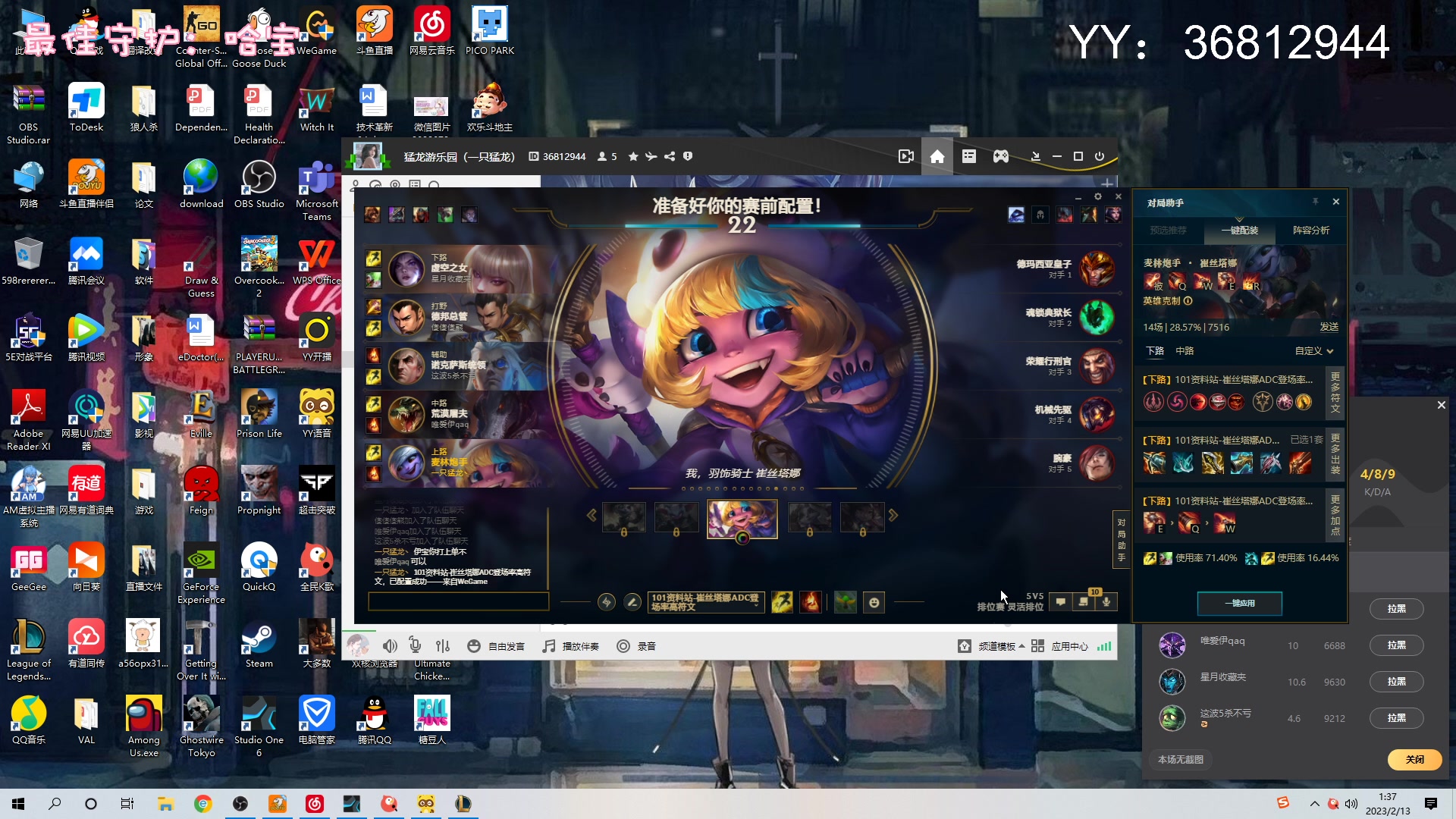Viewport: 1456px width, 819px height.
Task: Switch to 预选推荐 tab
Action: 1168,230
